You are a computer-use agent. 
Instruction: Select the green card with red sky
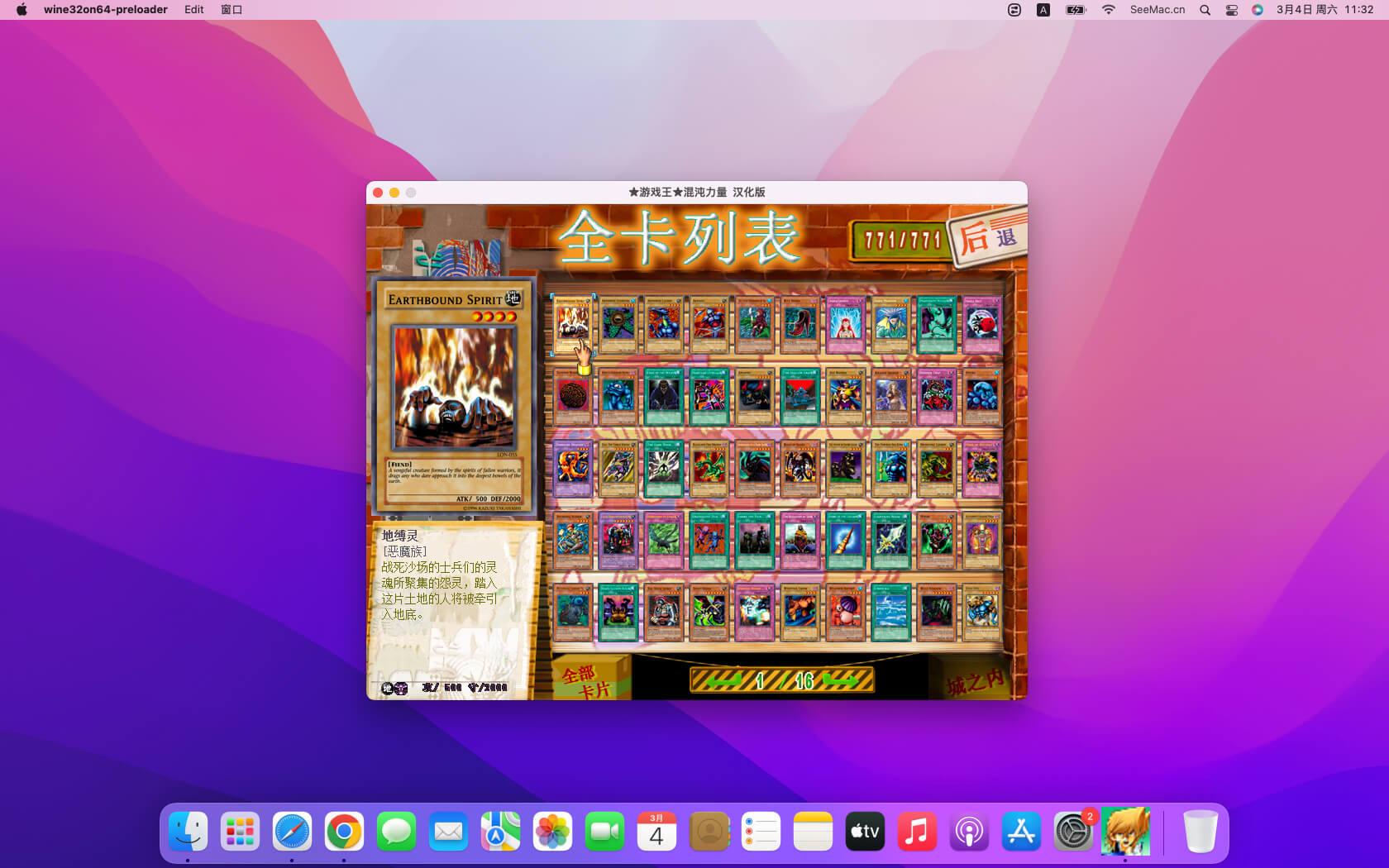tap(800, 396)
